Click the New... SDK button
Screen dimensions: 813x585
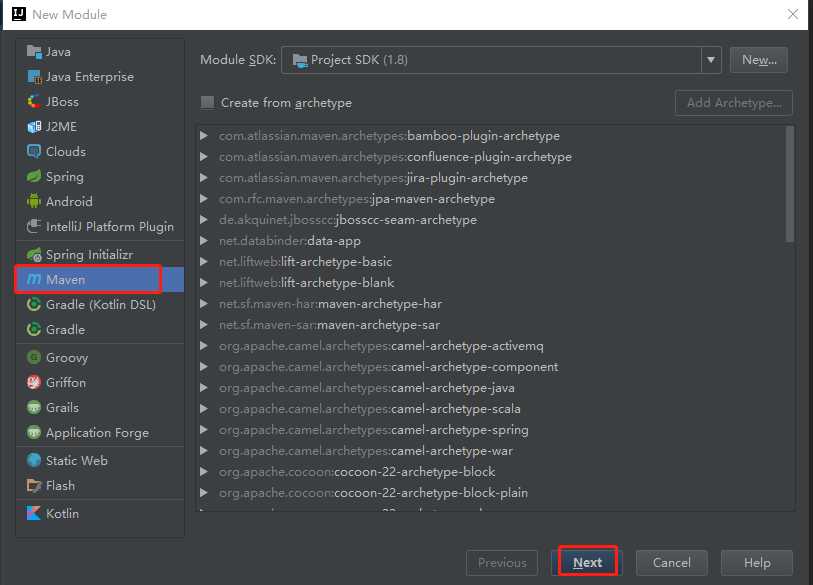click(x=759, y=60)
